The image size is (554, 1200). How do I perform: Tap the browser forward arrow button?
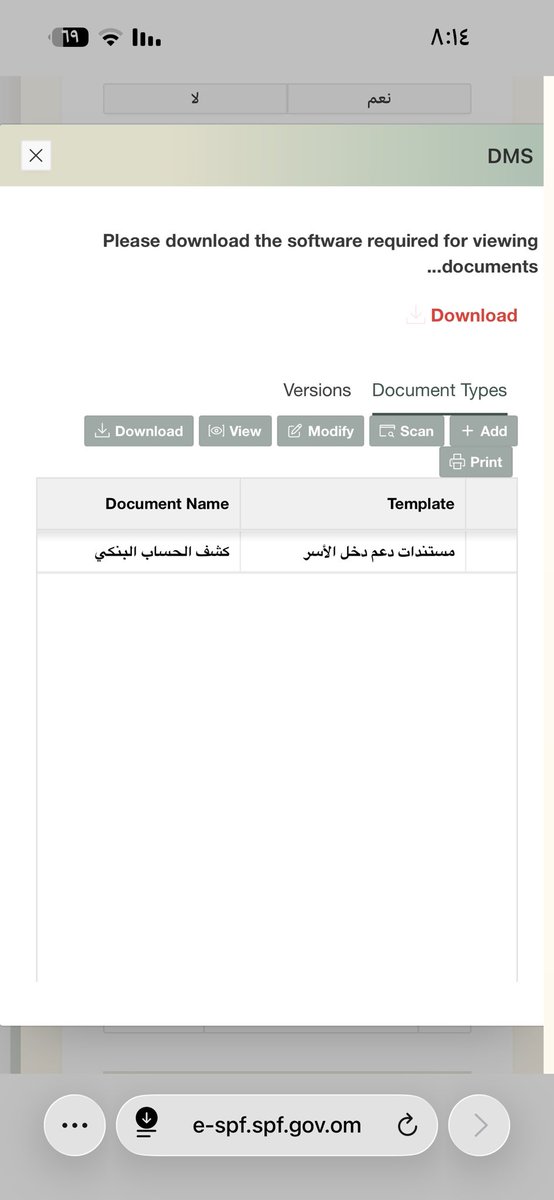point(480,1125)
